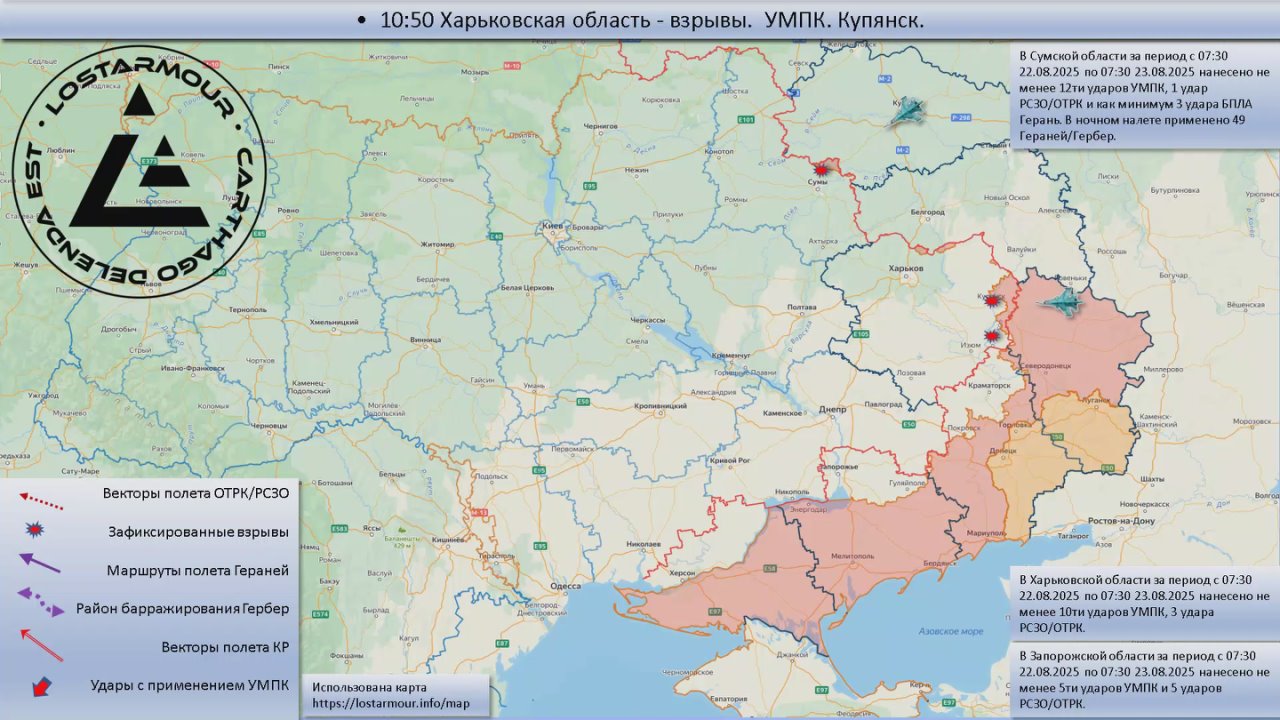Viewport: 1280px width, 720px height.
Task: Click the Павлоград city label
Action: tap(883, 403)
